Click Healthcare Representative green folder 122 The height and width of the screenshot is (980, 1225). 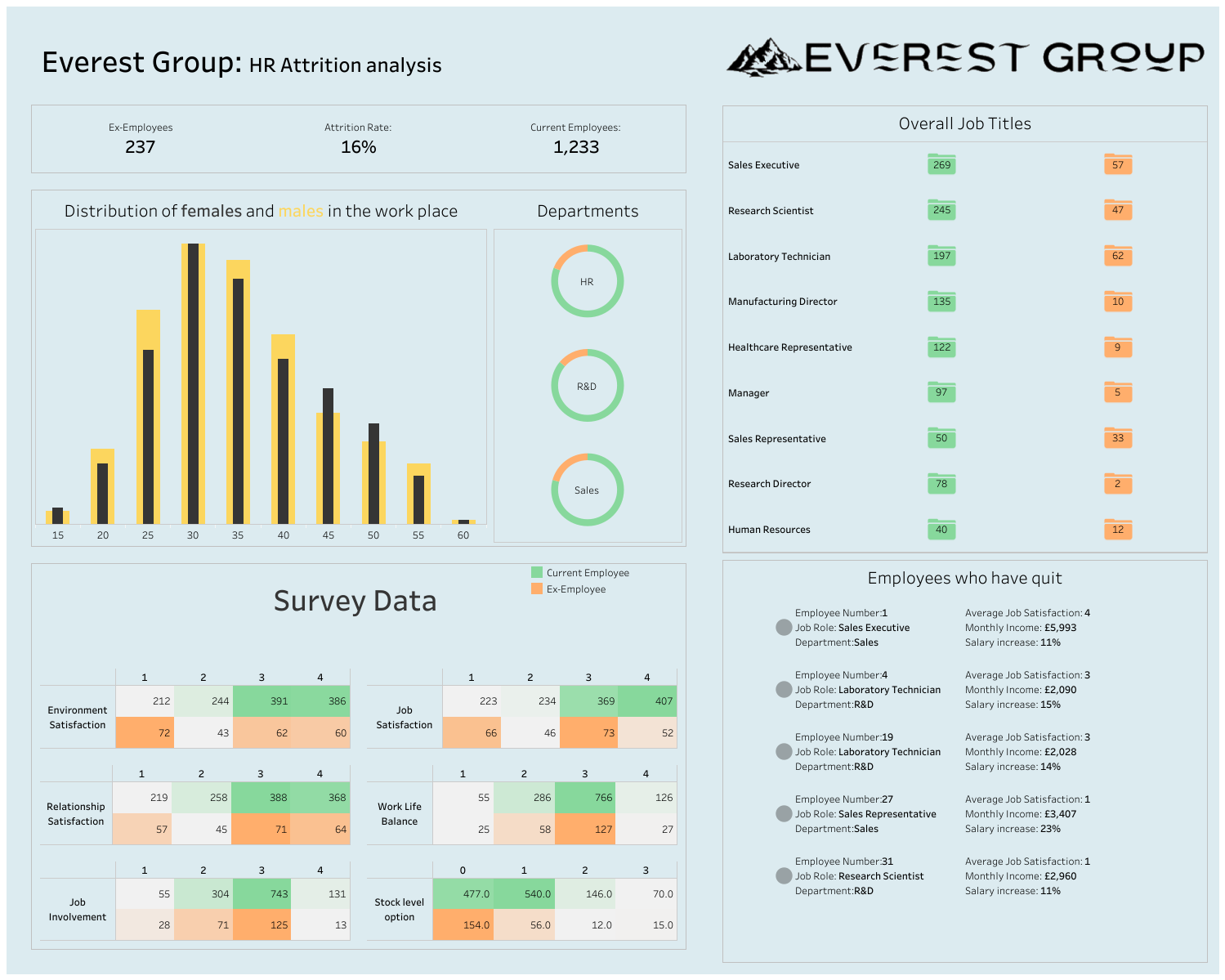[941, 347]
